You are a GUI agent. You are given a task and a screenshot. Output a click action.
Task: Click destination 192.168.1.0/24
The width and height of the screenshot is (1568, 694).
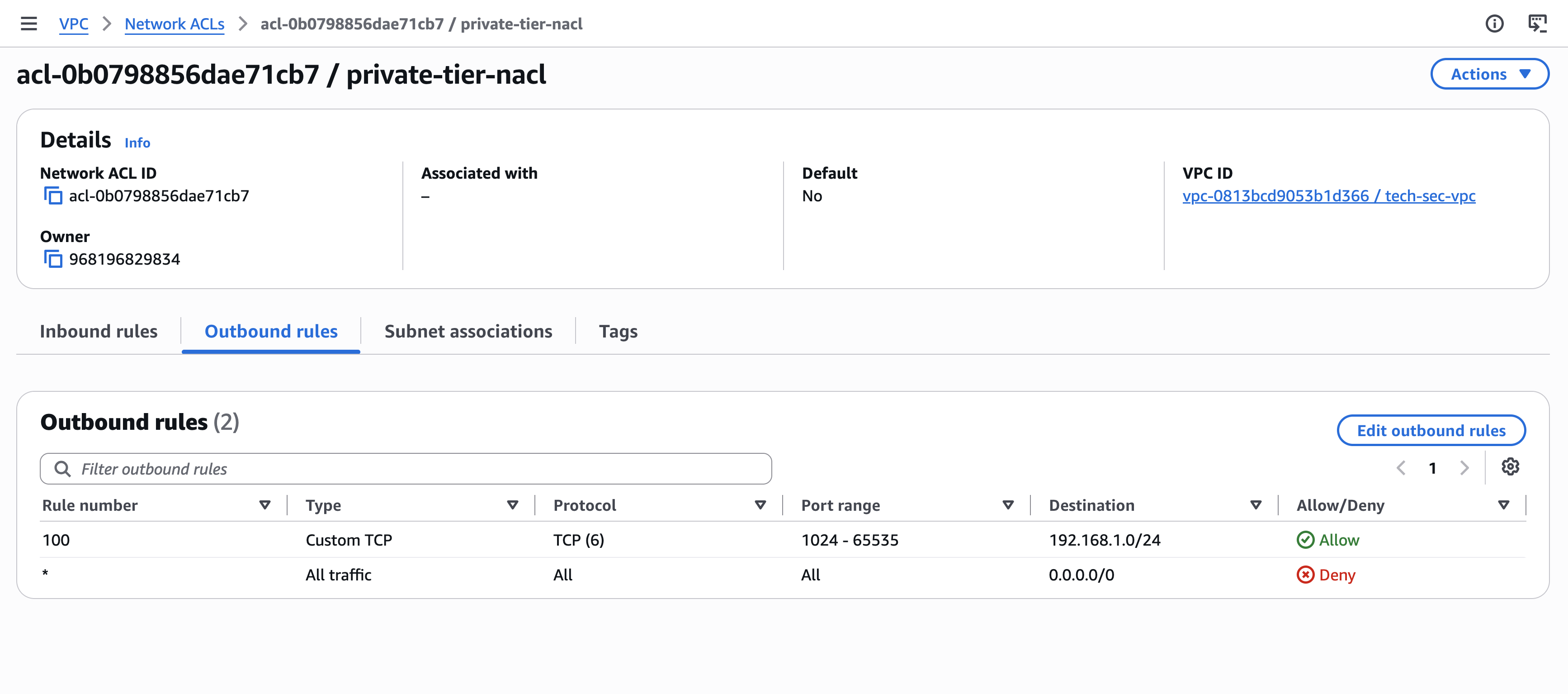(1105, 540)
